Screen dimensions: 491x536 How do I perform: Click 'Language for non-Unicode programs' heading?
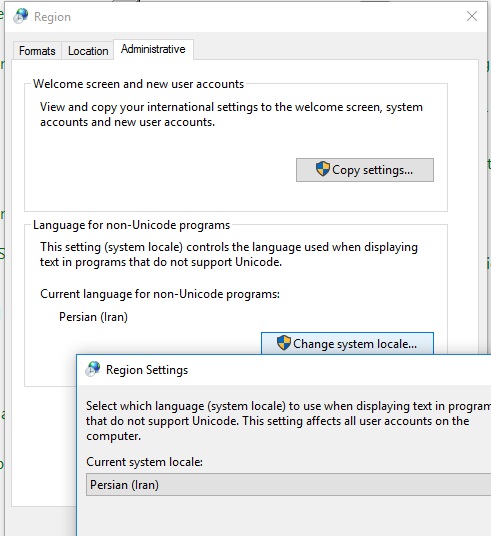132,225
